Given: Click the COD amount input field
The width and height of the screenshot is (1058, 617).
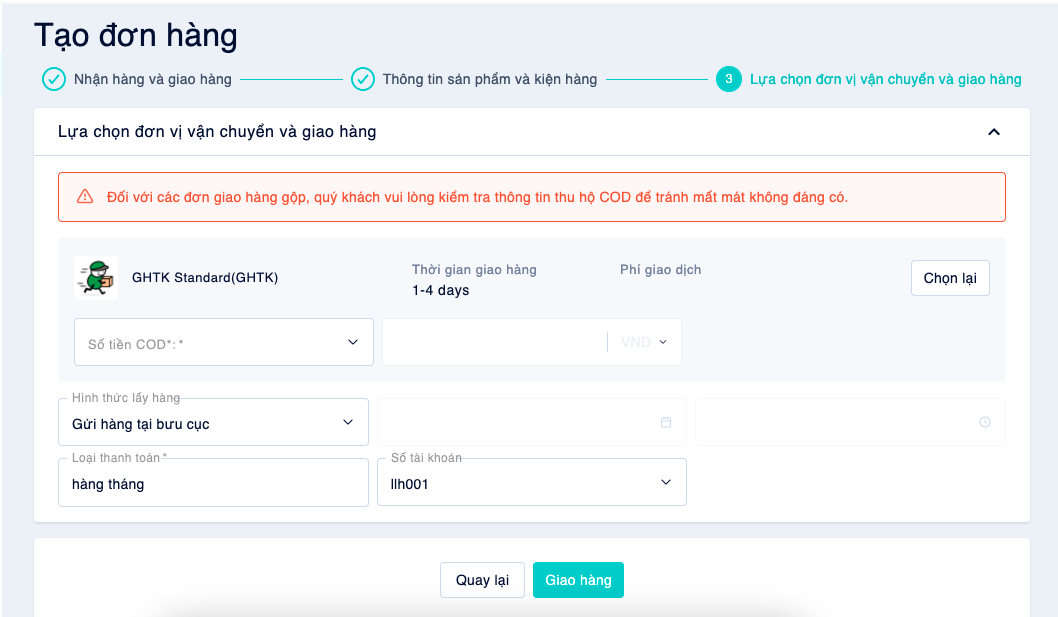Looking at the screenshot, I should 496,342.
